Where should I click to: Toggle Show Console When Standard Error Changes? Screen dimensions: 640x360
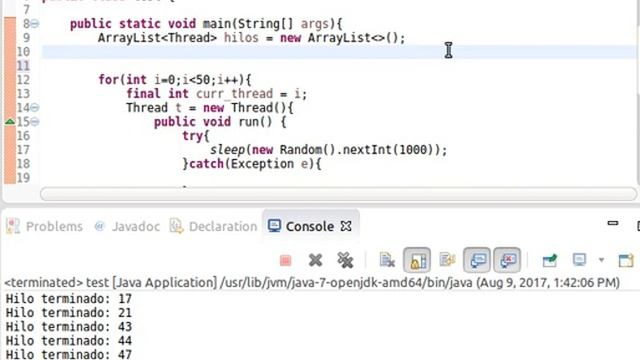click(507, 260)
